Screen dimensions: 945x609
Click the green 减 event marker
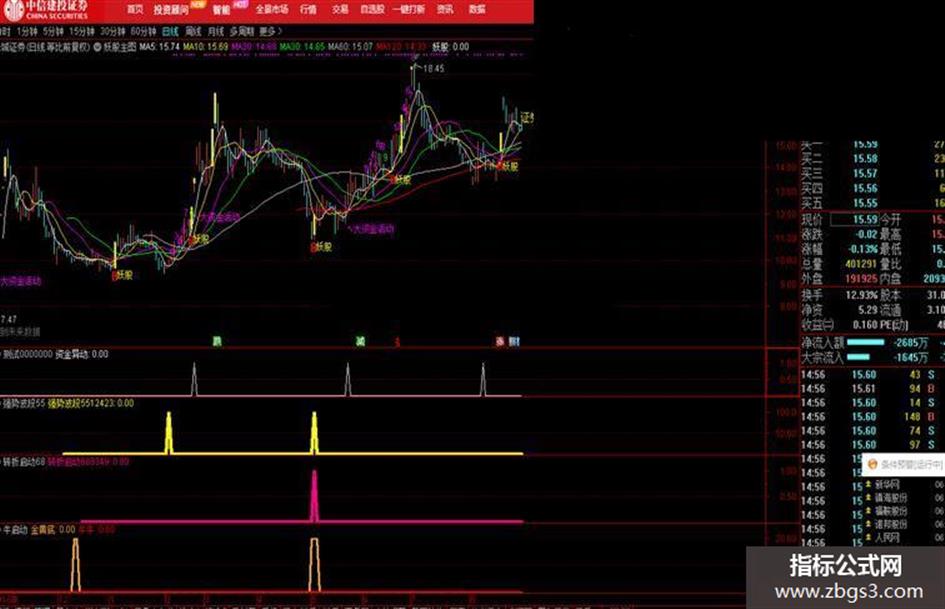click(x=360, y=341)
